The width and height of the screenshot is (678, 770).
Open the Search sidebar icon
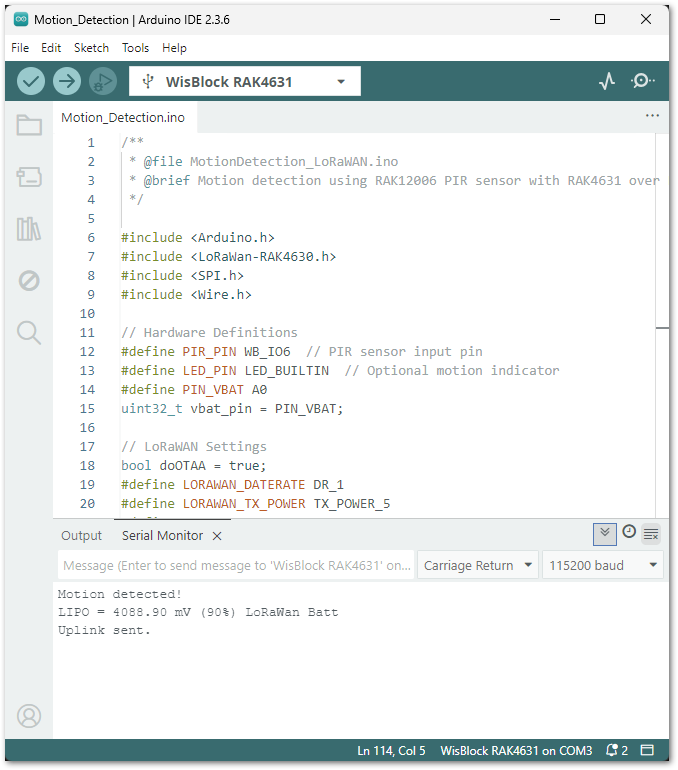29,333
